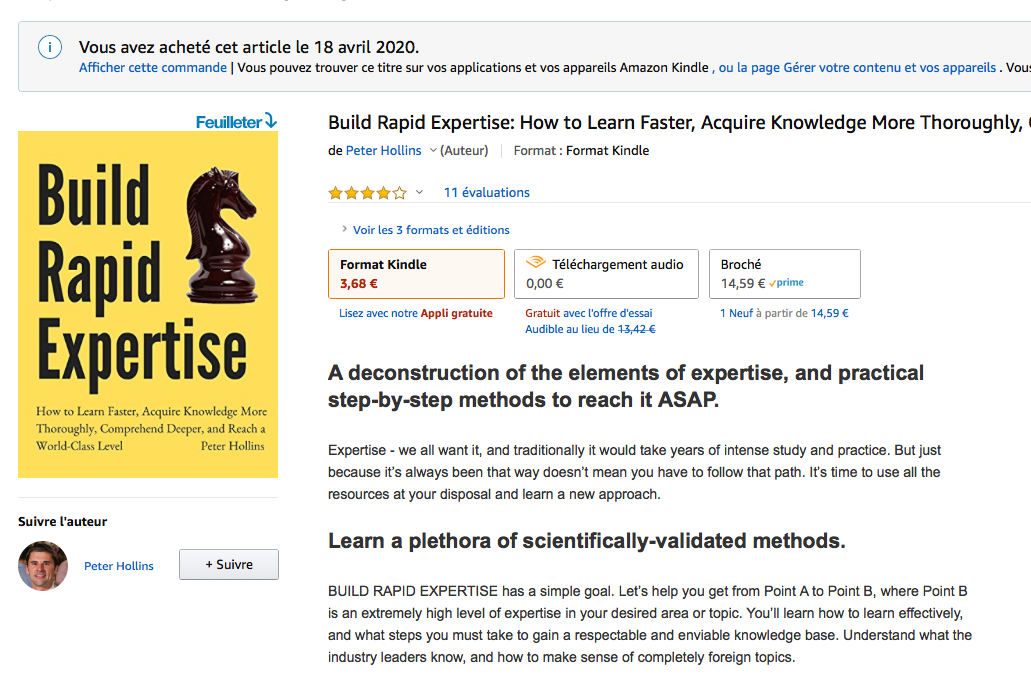Click Peter Hollins link in byline

click(383, 151)
